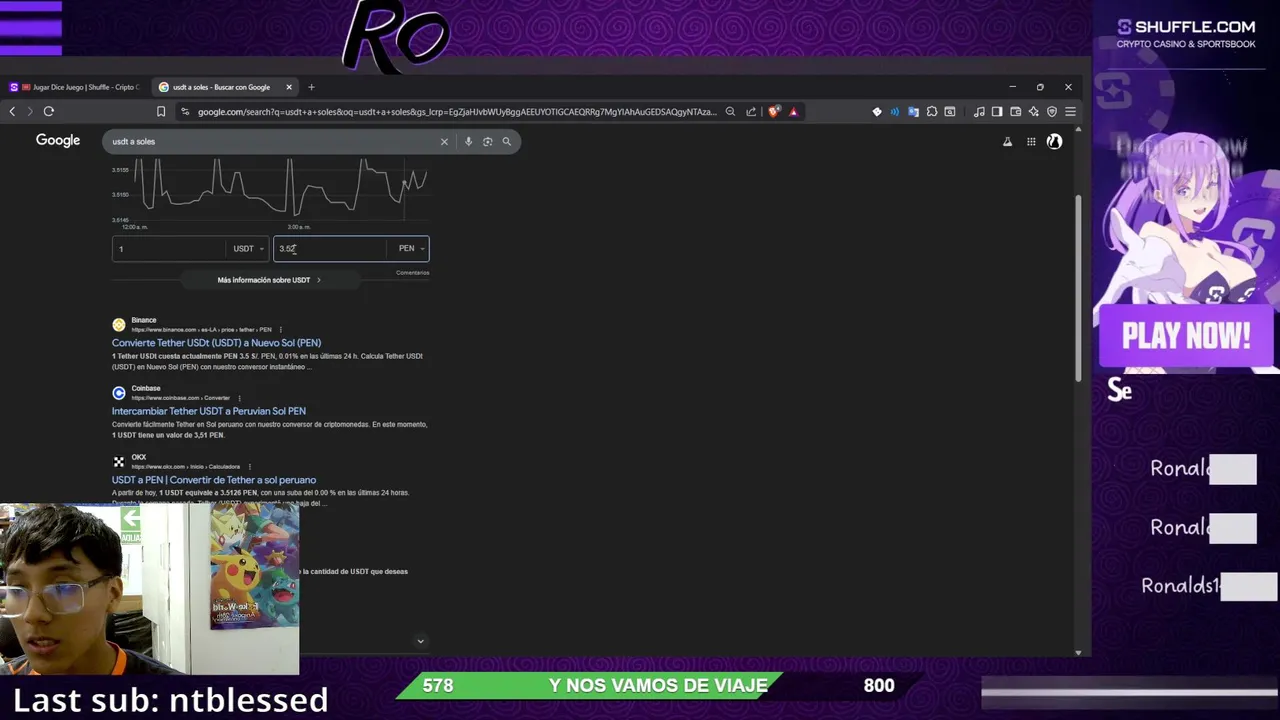Click the Brave Rewards triangle icon
Viewport: 1280px width, 720px height.
coord(793,112)
